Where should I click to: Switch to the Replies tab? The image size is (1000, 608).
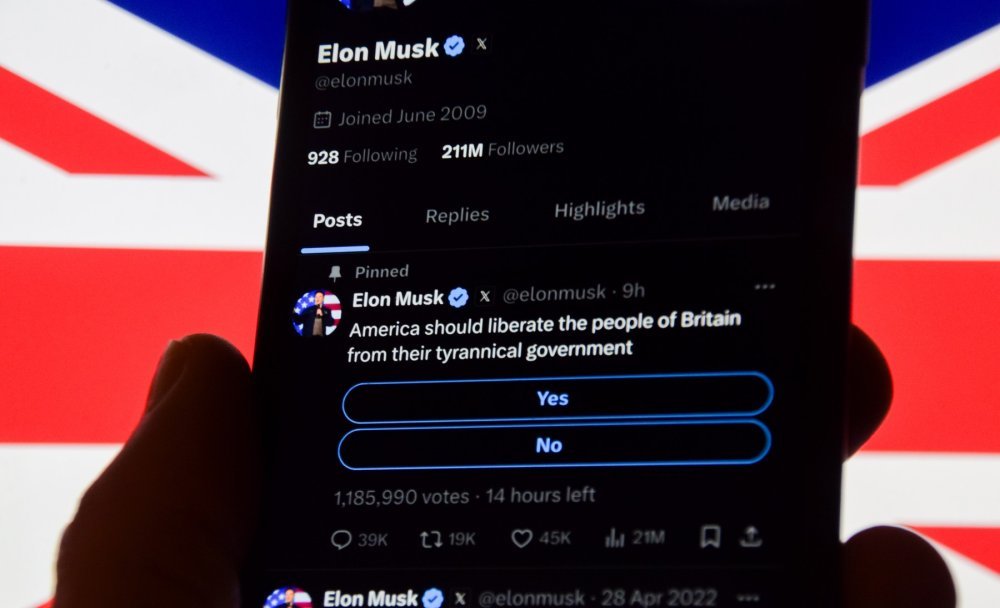coord(457,215)
